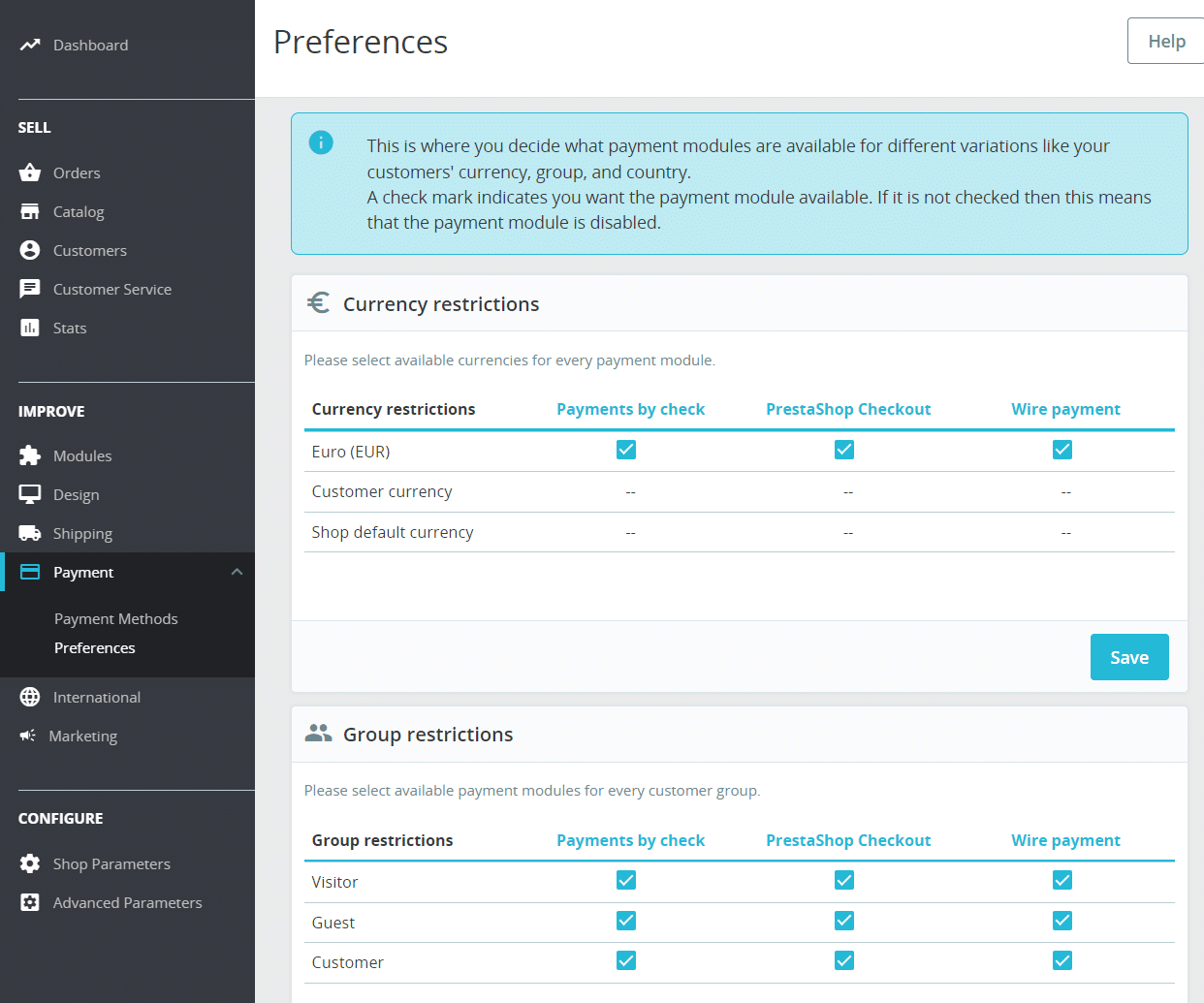The height and width of the screenshot is (1003, 1204).
Task: Save the currency restrictions
Action: (1129, 657)
